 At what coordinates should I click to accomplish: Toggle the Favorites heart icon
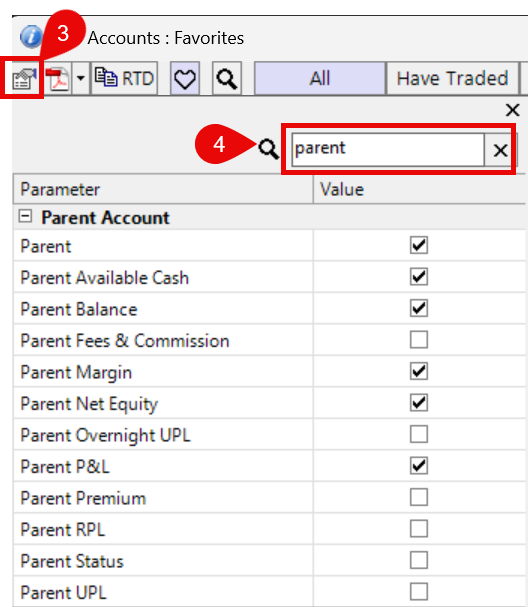point(185,78)
